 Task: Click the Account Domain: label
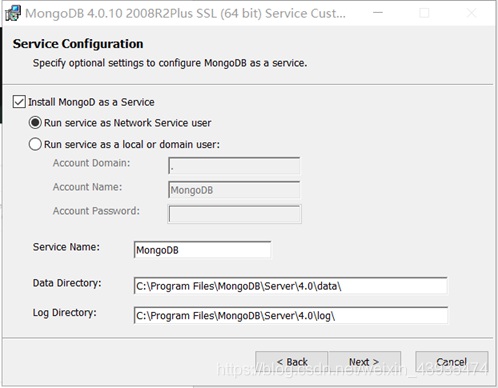[x=91, y=163]
